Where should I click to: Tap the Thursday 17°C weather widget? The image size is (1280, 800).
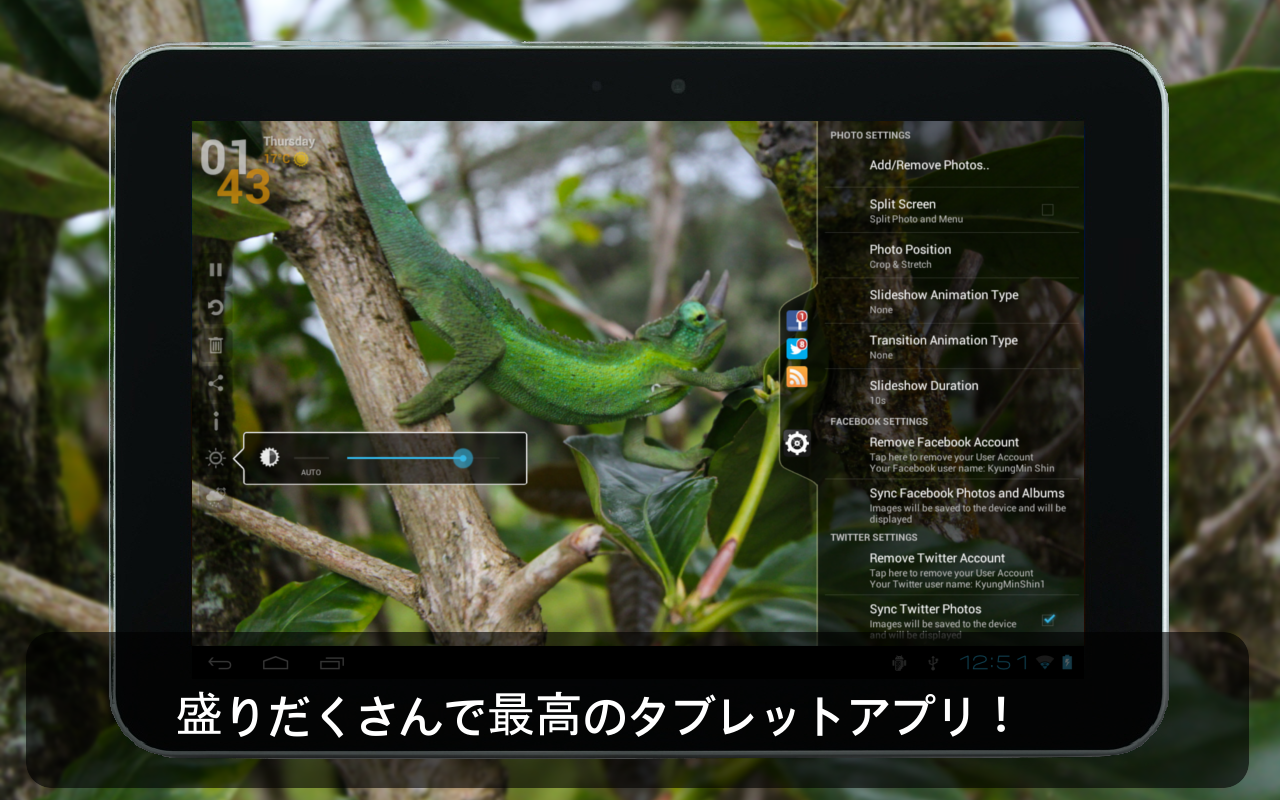point(288,150)
